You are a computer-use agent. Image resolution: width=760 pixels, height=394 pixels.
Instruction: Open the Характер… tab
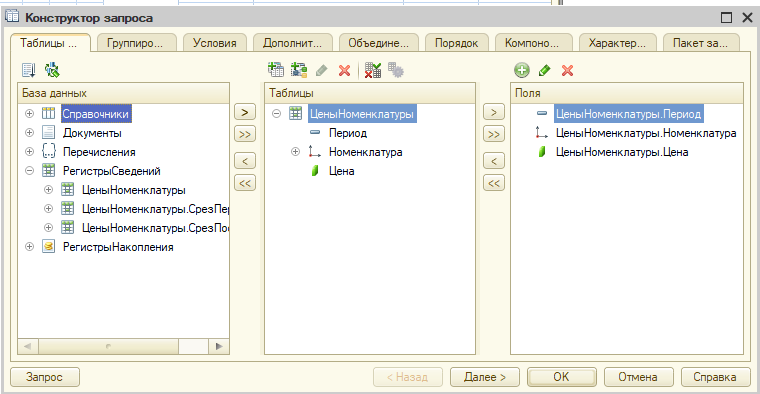(618, 43)
